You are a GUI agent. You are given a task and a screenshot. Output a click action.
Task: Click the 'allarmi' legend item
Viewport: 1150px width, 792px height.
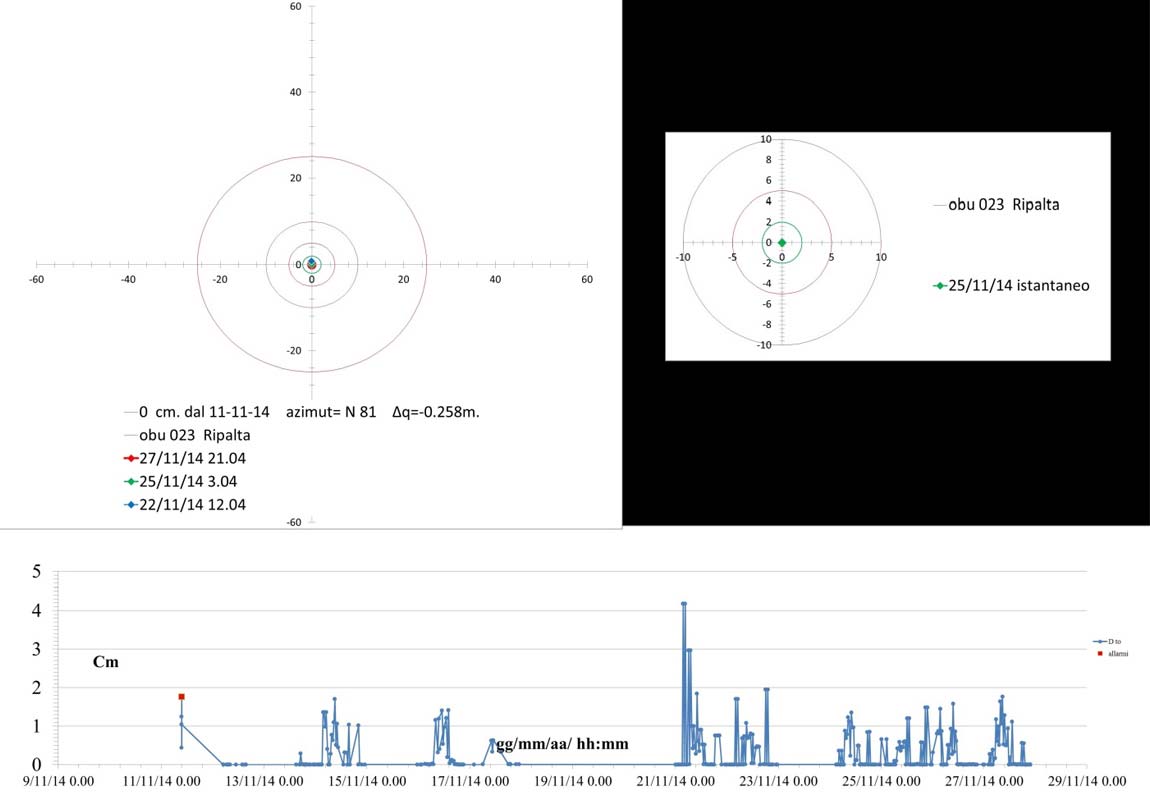(x=1114, y=653)
